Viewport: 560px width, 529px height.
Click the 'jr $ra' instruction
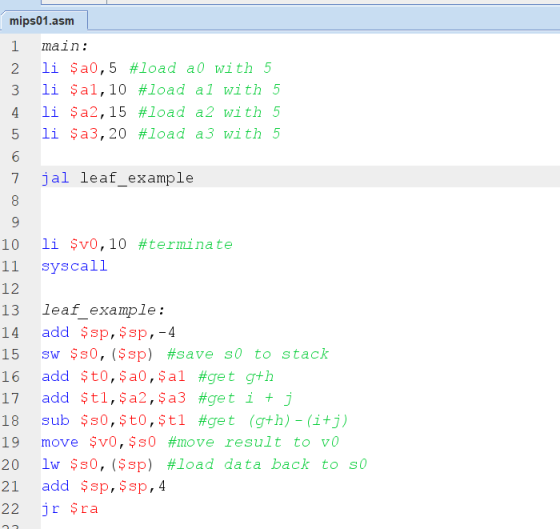click(70, 508)
